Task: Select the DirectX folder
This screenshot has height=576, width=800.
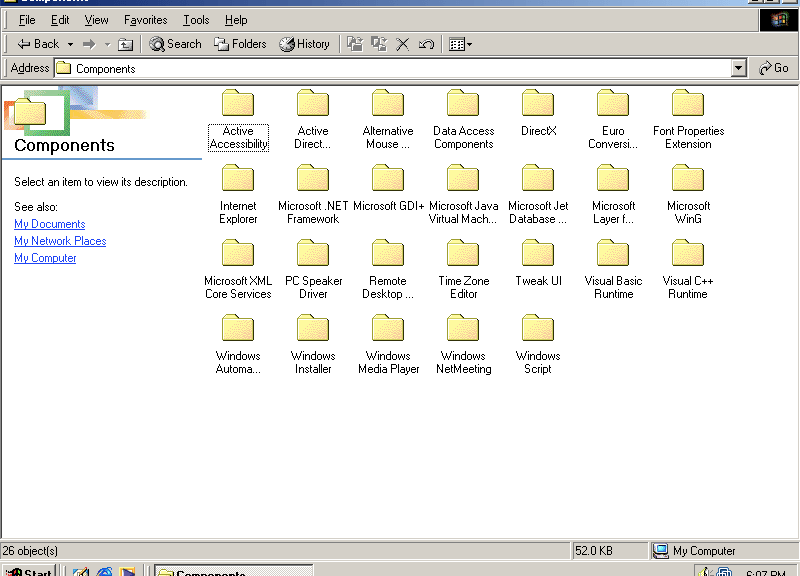Action: pyautogui.click(x=538, y=113)
